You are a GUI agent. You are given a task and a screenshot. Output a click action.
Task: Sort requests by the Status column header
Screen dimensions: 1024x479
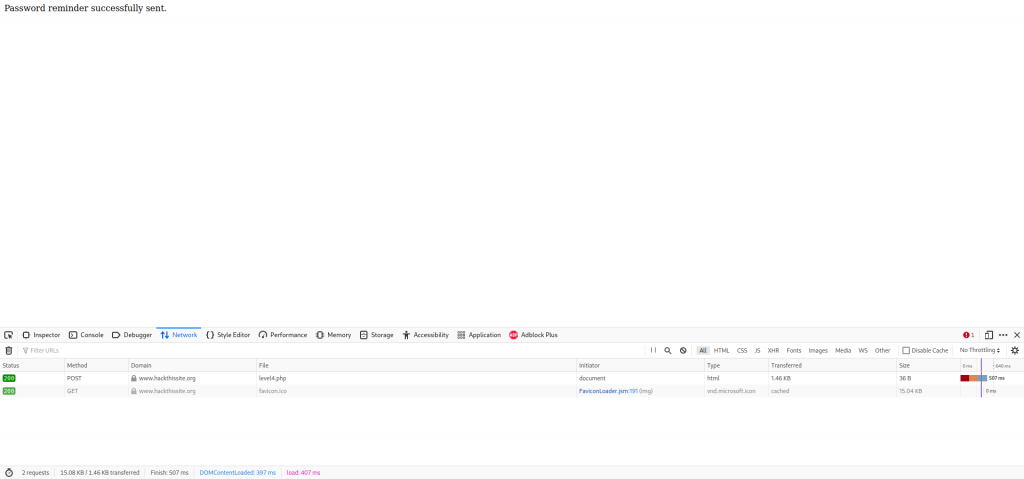[11, 366]
